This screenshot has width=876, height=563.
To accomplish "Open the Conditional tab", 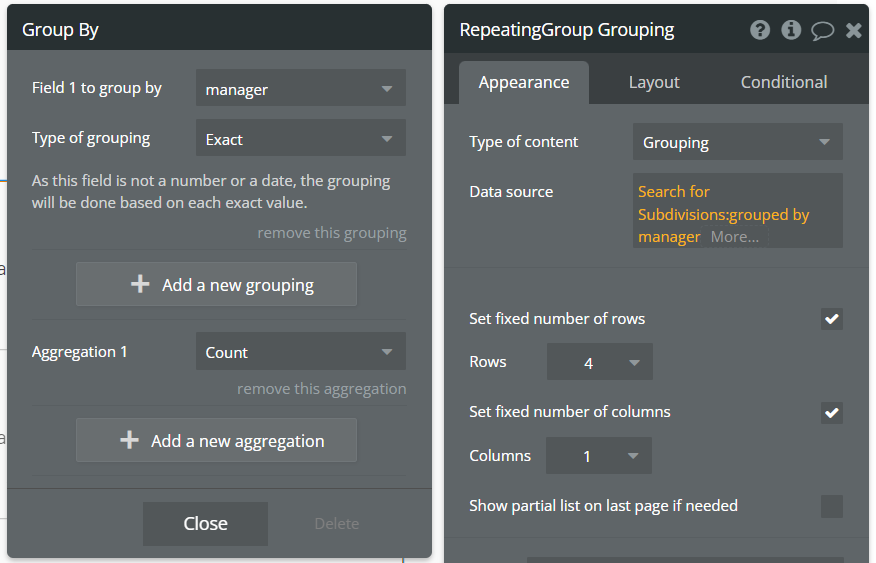I will [x=784, y=82].
